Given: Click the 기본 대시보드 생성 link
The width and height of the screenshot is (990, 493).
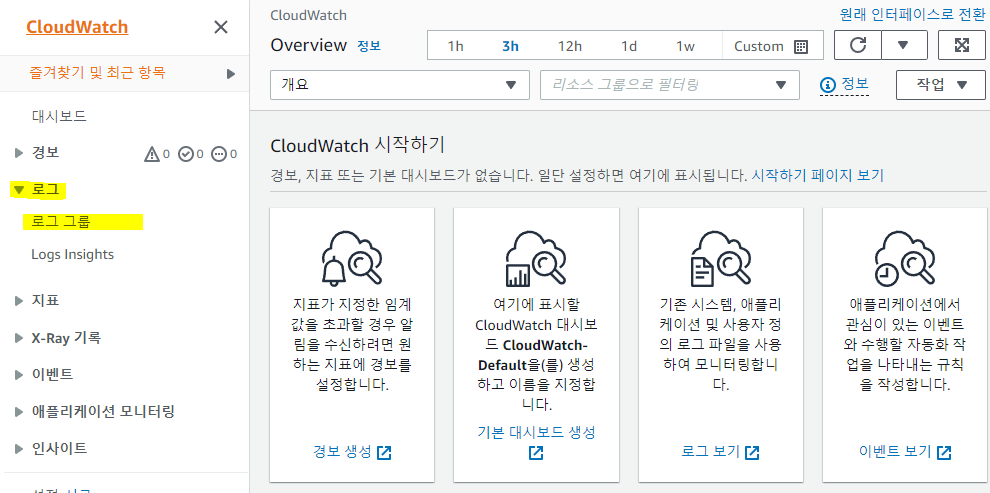Looking at the screenshot, I should point(536,432).
